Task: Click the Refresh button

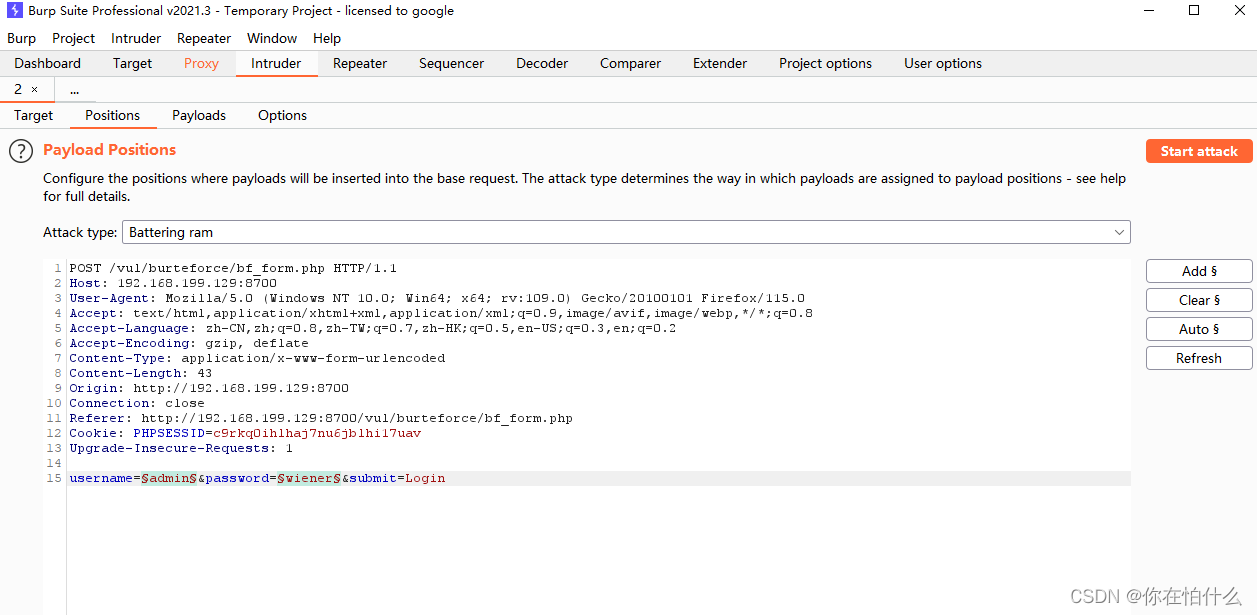Action: (x=1199, y=358)
